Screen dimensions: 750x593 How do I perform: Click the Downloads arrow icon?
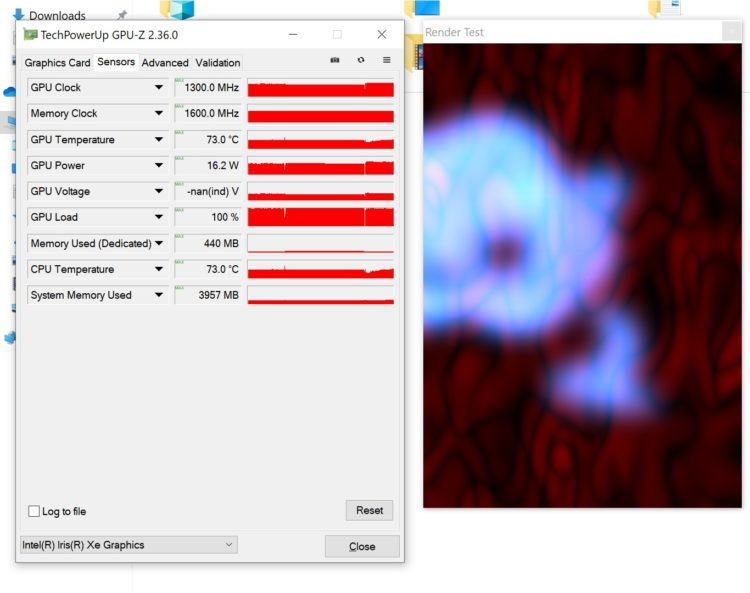(19, 15)
